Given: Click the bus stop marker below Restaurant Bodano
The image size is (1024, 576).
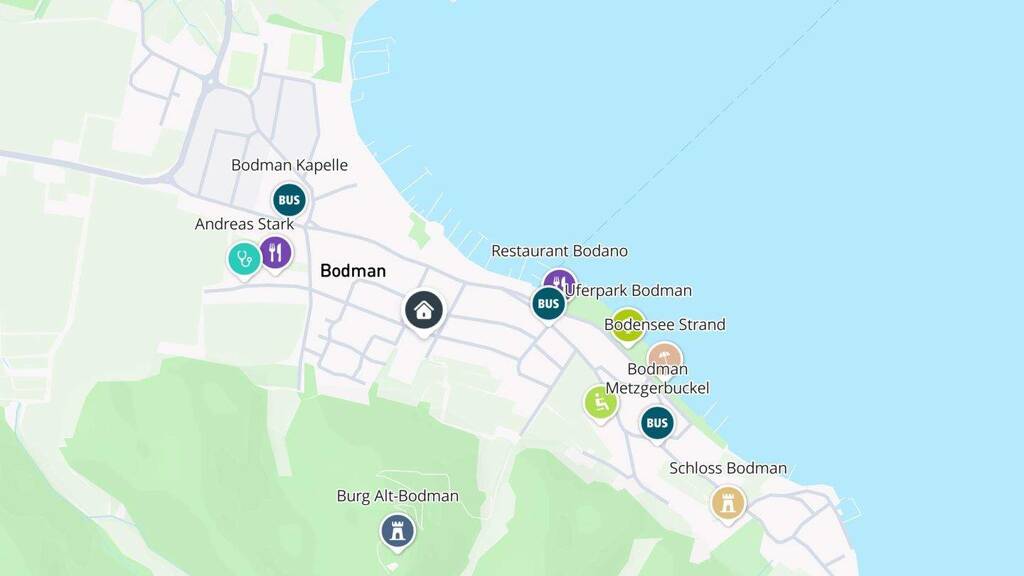Looking at the screenshot, I should [x=549, y=304].
